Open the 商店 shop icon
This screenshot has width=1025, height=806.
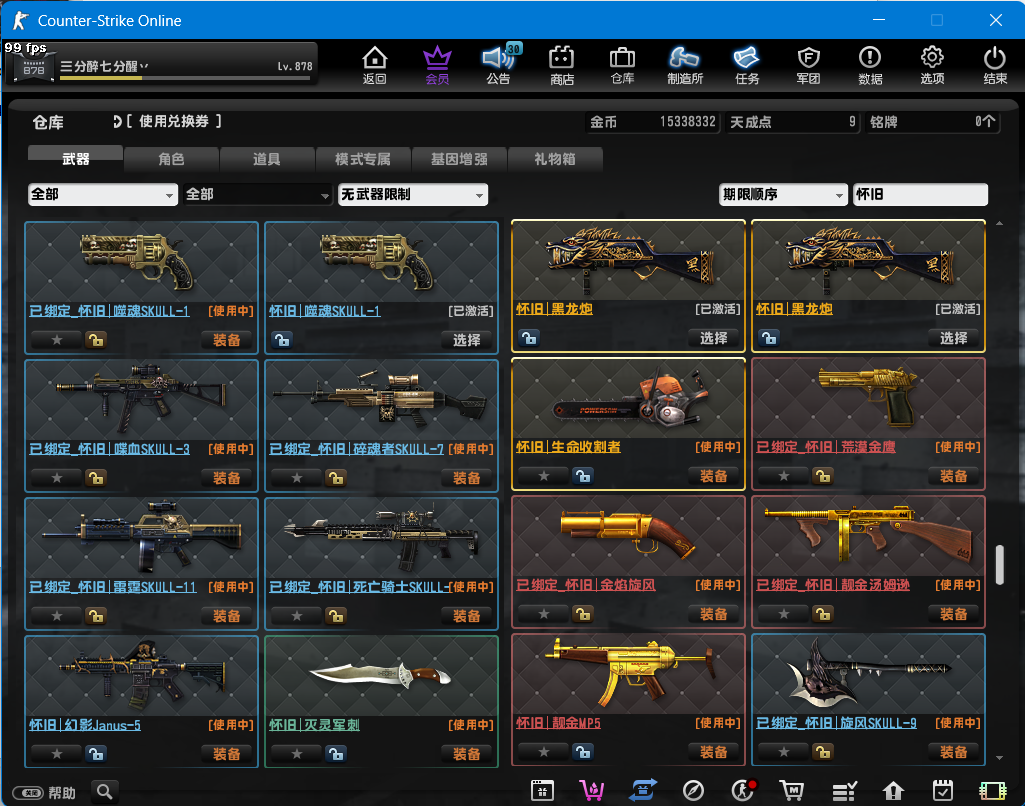(x=562, y=65)
